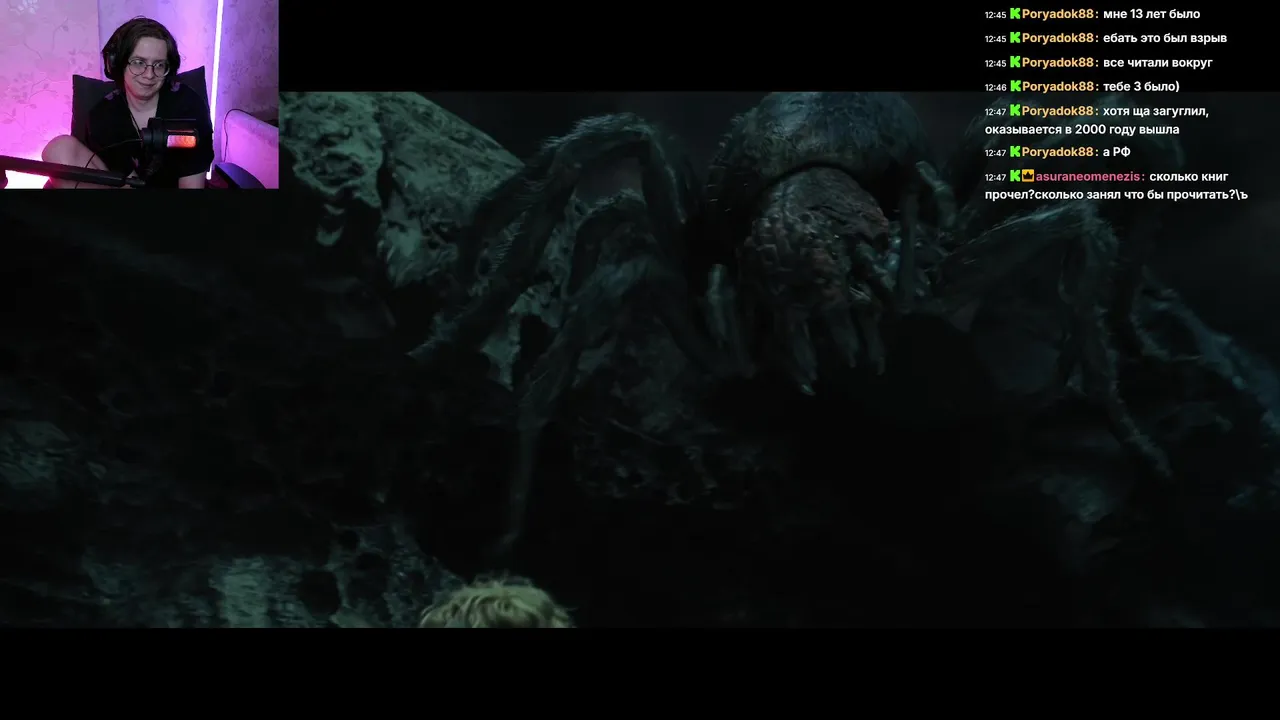Select chat text "хотя ща загуглил,"
Viewport: 1280px width, 720px height.
[1156, 111]
